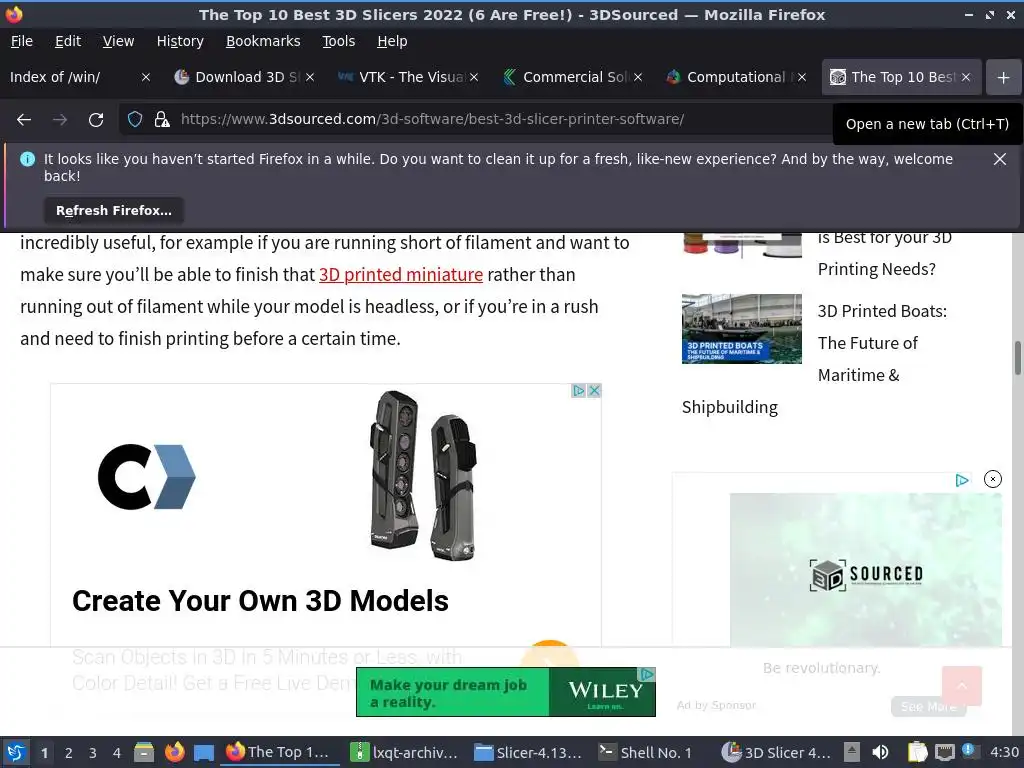Close the sidebar video ad with circled X
This screenshot has height=768, width=1024.
pyautogui.click(x=993, y=479)
